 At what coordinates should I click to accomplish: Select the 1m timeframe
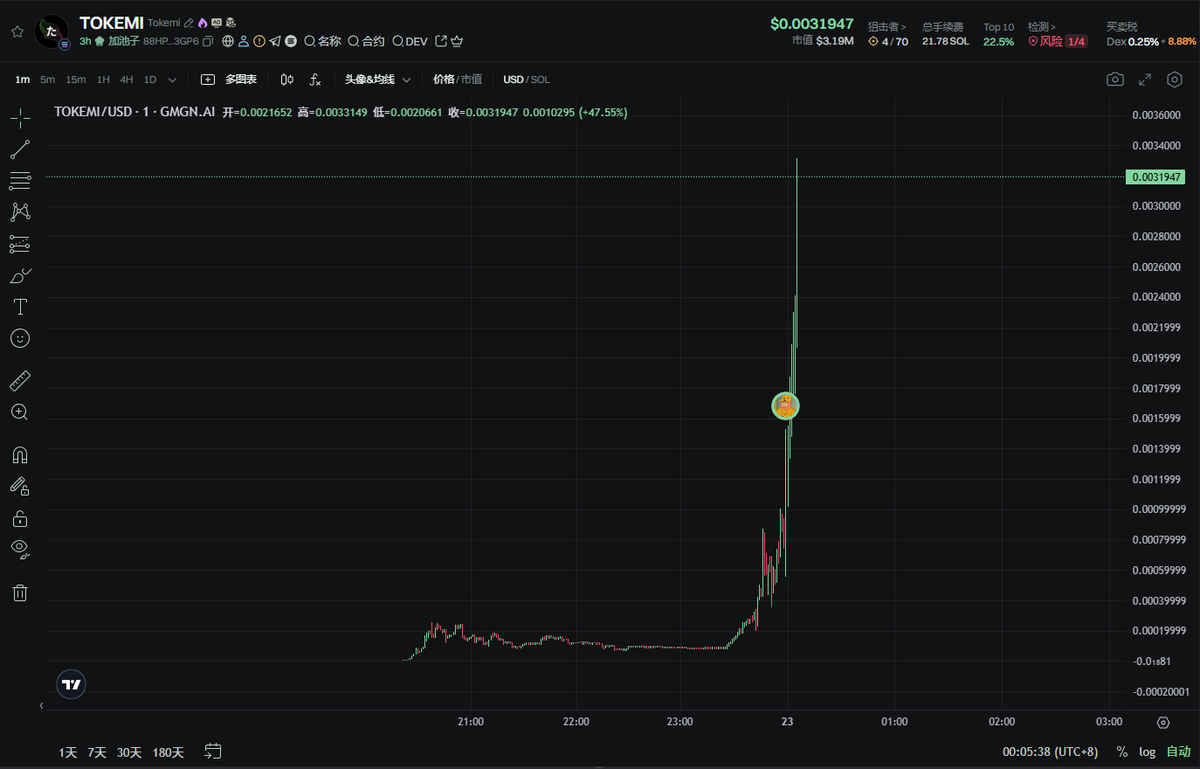point(23,79)
